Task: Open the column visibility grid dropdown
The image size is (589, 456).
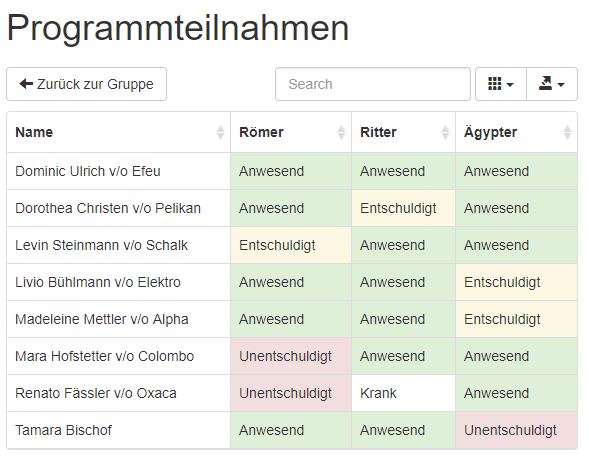Action: coord(501,84)
